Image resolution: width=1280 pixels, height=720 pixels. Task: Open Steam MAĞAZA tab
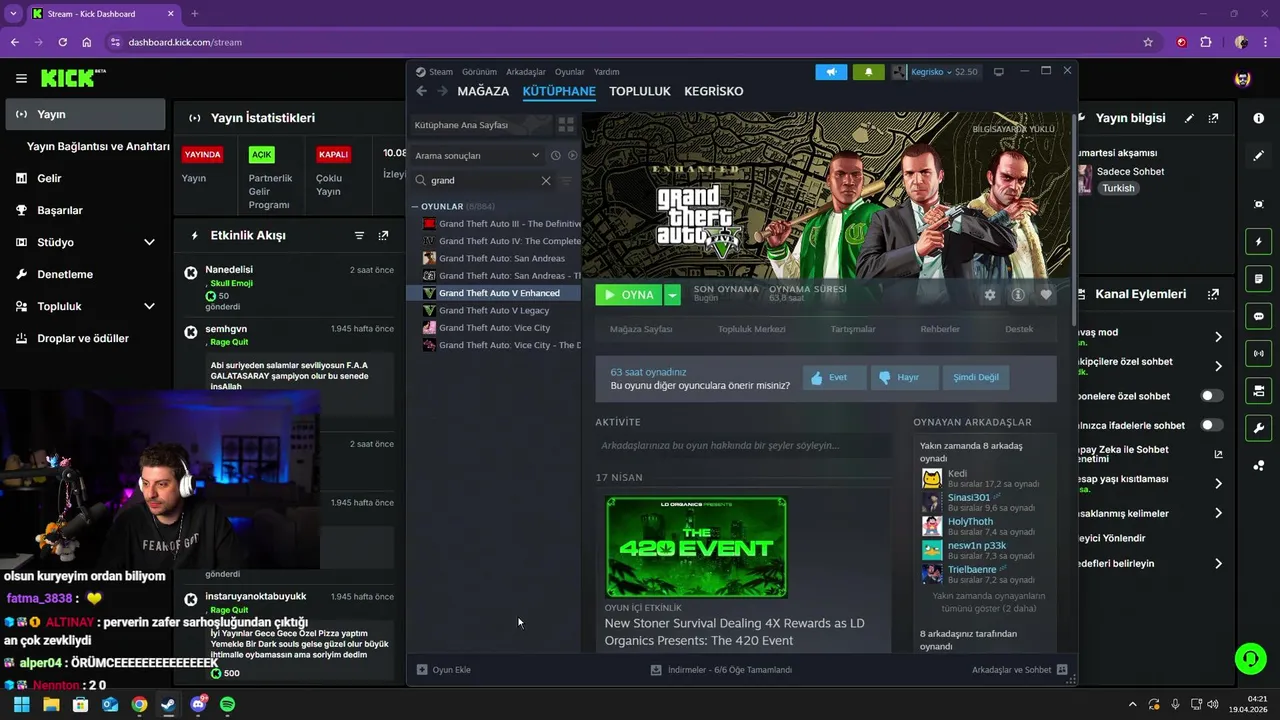click(483, 91)
